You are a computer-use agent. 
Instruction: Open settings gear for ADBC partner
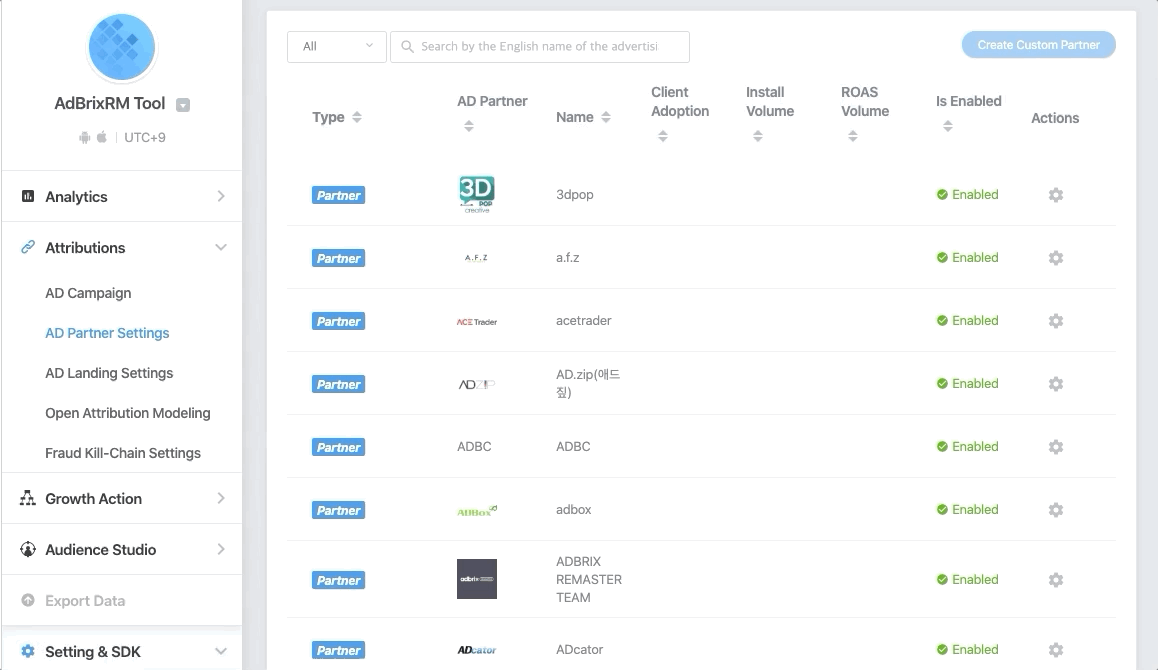pyautogui.click(x=1055, y=447)
